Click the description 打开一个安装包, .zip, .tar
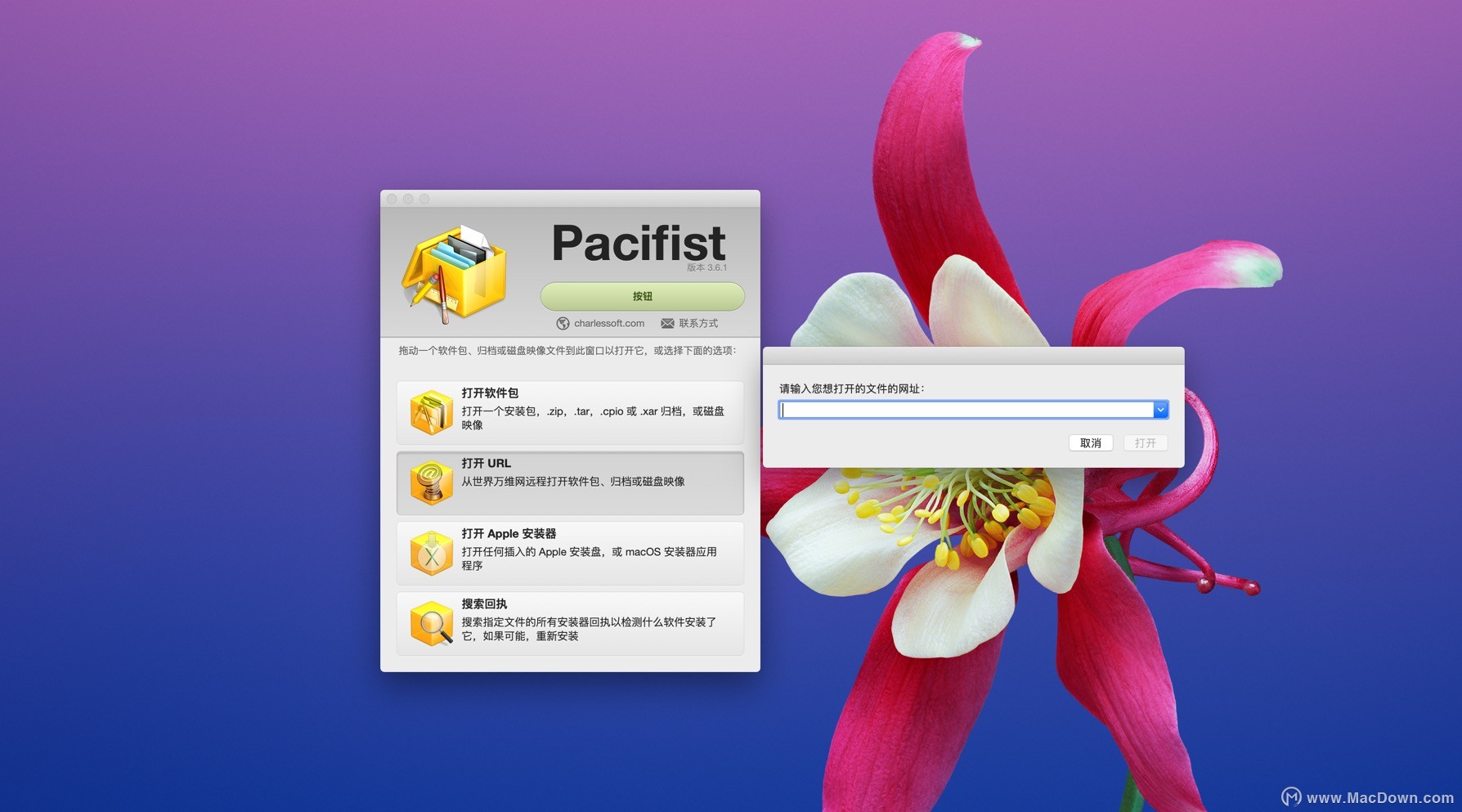The height and width of the screenshot is (812, 1462). click(x=593, y=418)
